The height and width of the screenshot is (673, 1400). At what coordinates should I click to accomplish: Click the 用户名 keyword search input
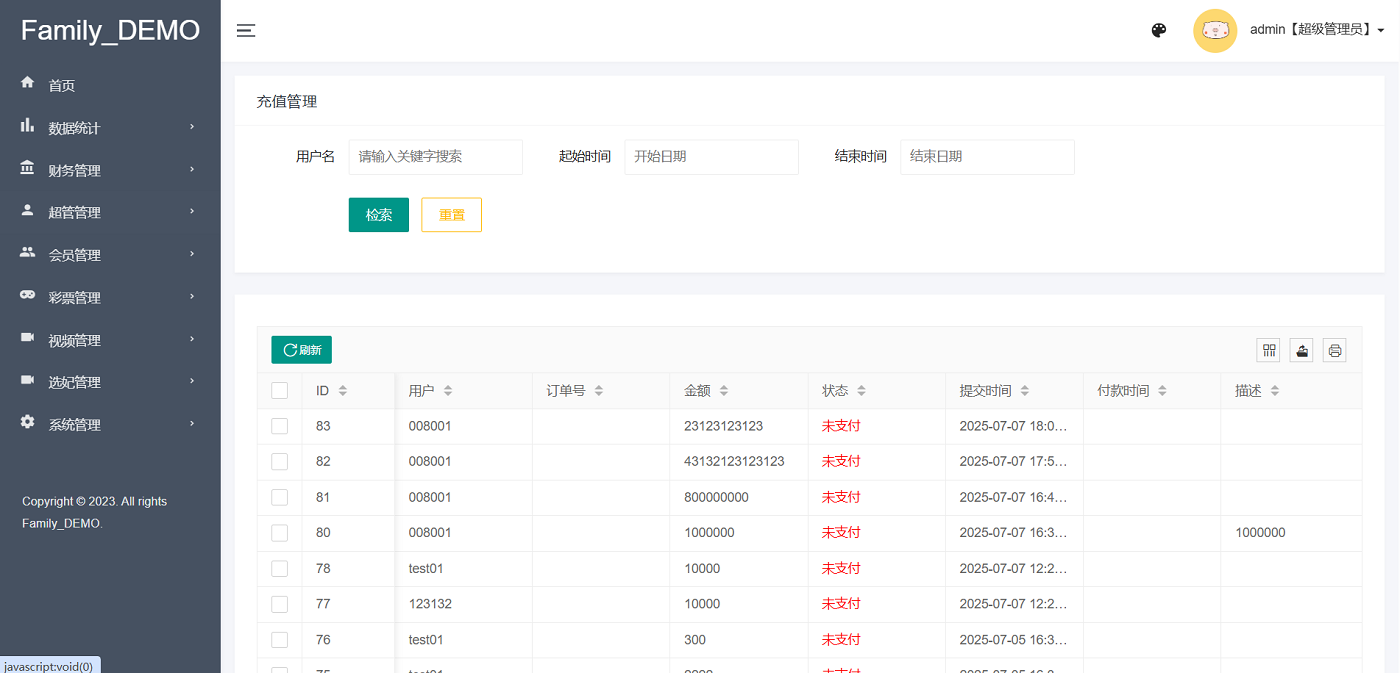[435, 157]
